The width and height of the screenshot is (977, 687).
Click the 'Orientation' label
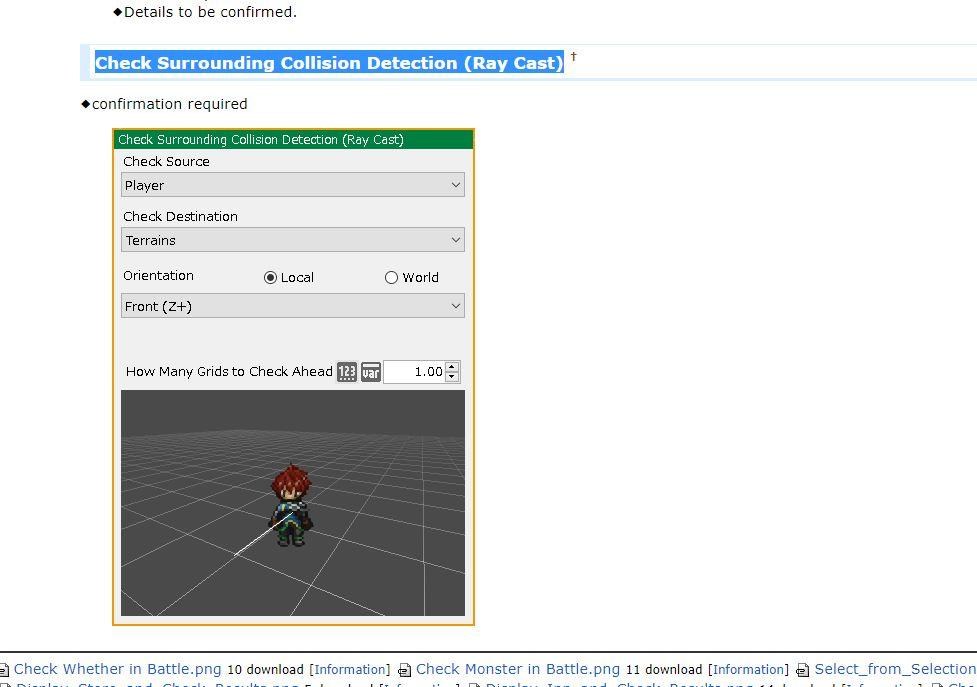[158, 275]
